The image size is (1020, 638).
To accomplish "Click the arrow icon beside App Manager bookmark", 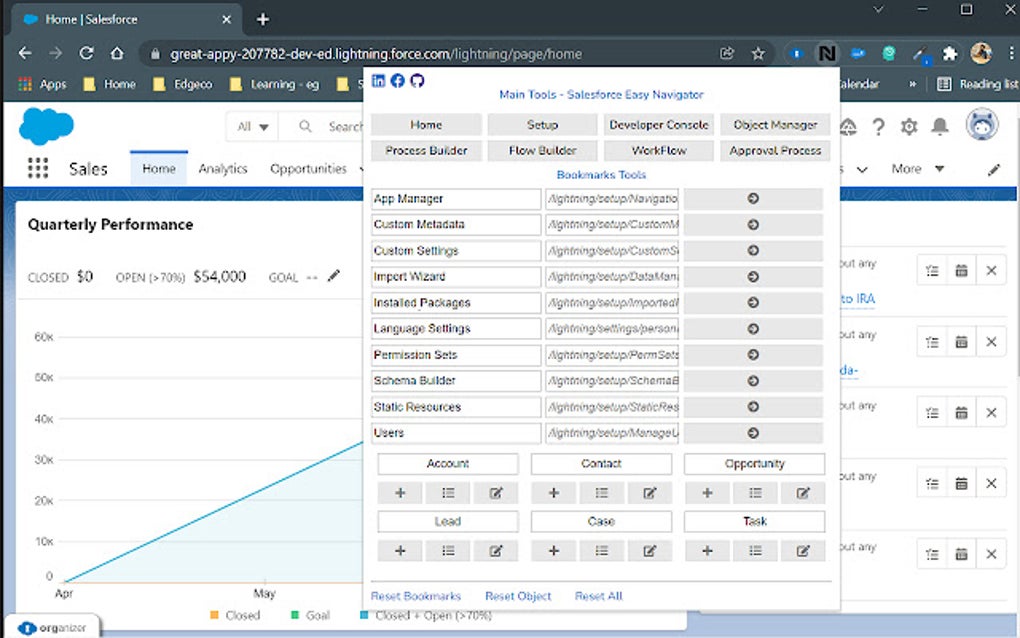I will (755, 198).
